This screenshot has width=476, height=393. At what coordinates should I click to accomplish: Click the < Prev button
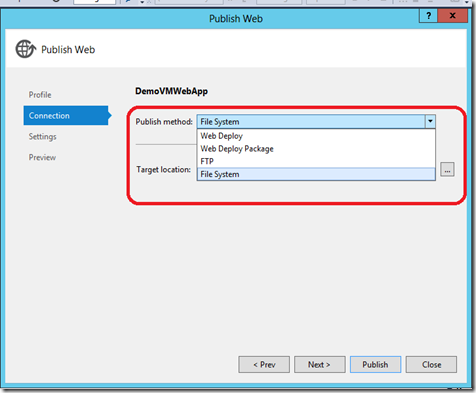[264, 365]
